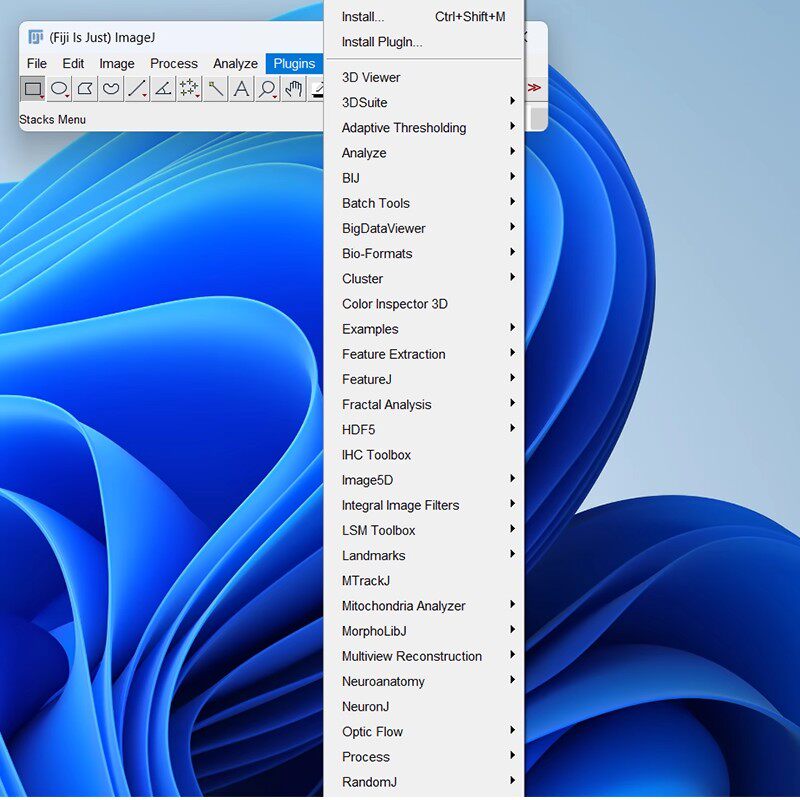Select the Polygon selection tool

[85, 89]
